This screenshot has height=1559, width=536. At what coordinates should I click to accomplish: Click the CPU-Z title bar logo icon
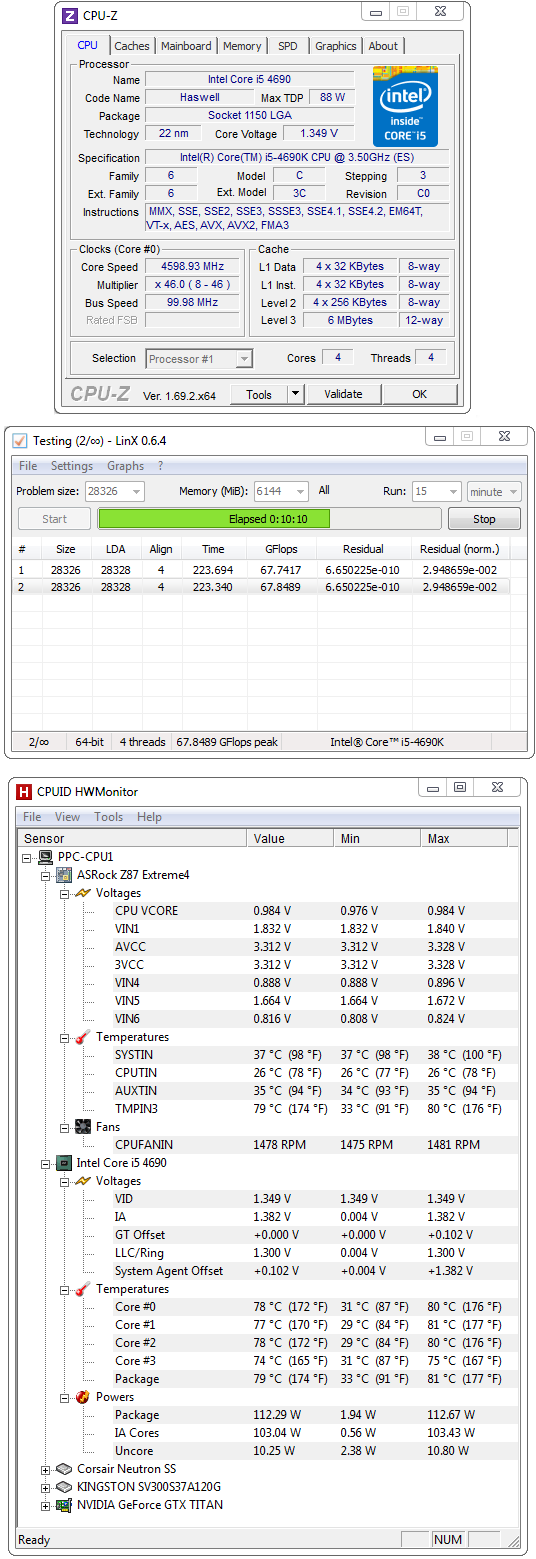pyautogui.click(x=69, y=15)
